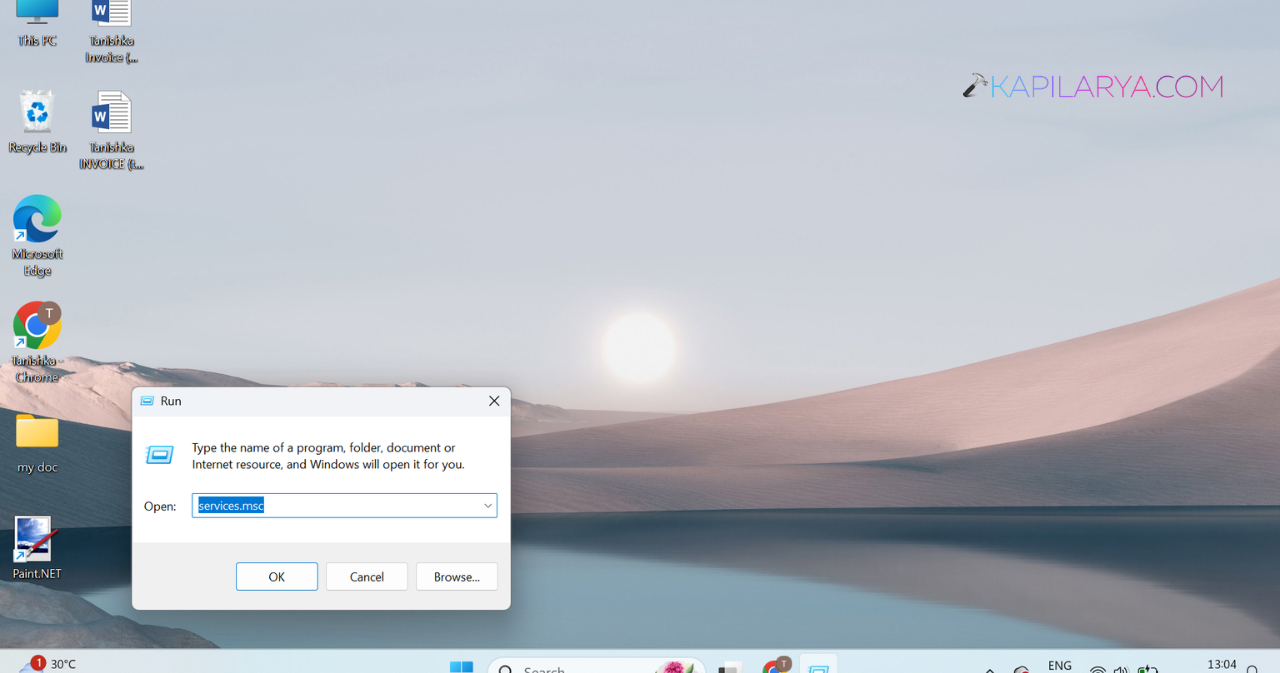
Task: Close the Run dialog
Action: (x=494, y=401)
